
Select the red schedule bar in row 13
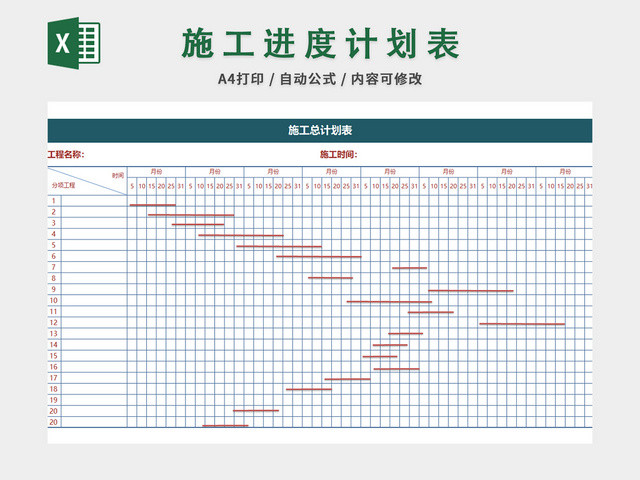[406, 333]
